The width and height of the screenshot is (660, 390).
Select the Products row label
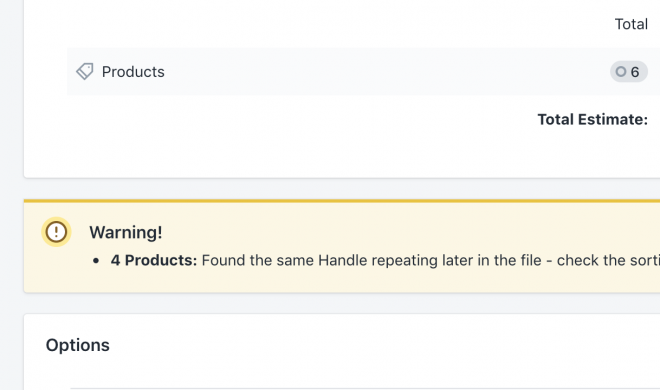point(133,72)
